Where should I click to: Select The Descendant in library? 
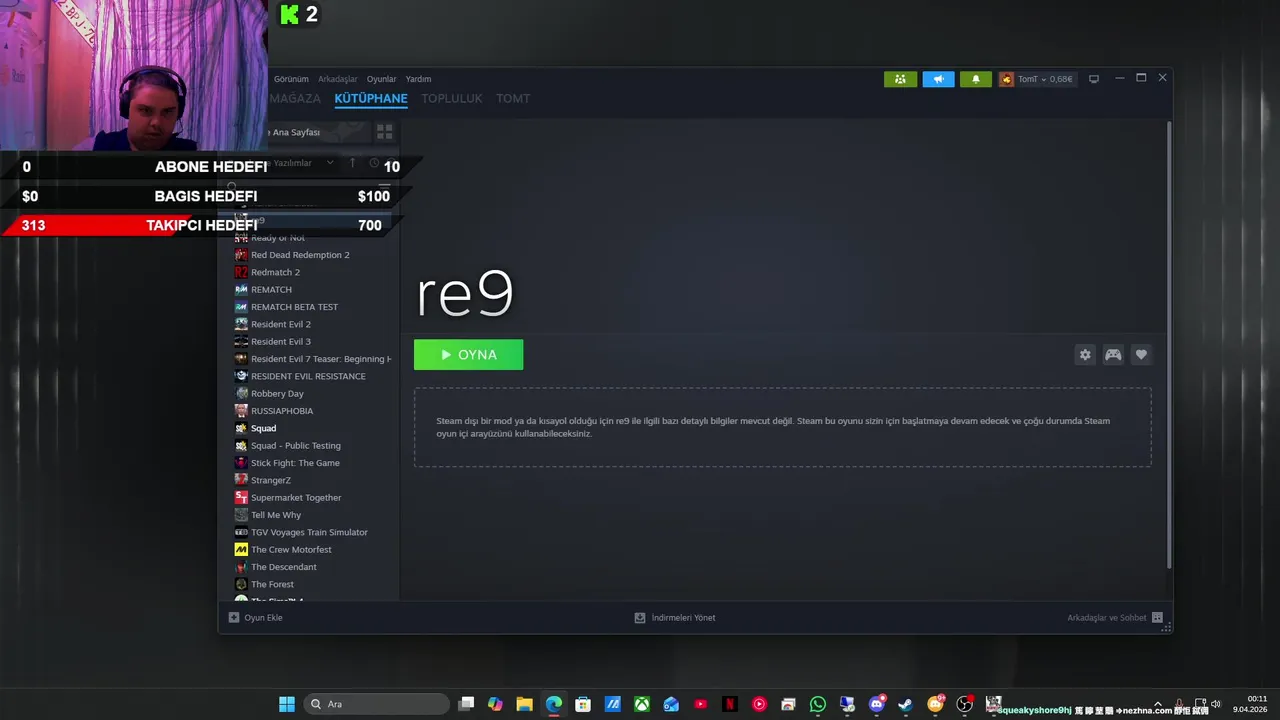283,567
